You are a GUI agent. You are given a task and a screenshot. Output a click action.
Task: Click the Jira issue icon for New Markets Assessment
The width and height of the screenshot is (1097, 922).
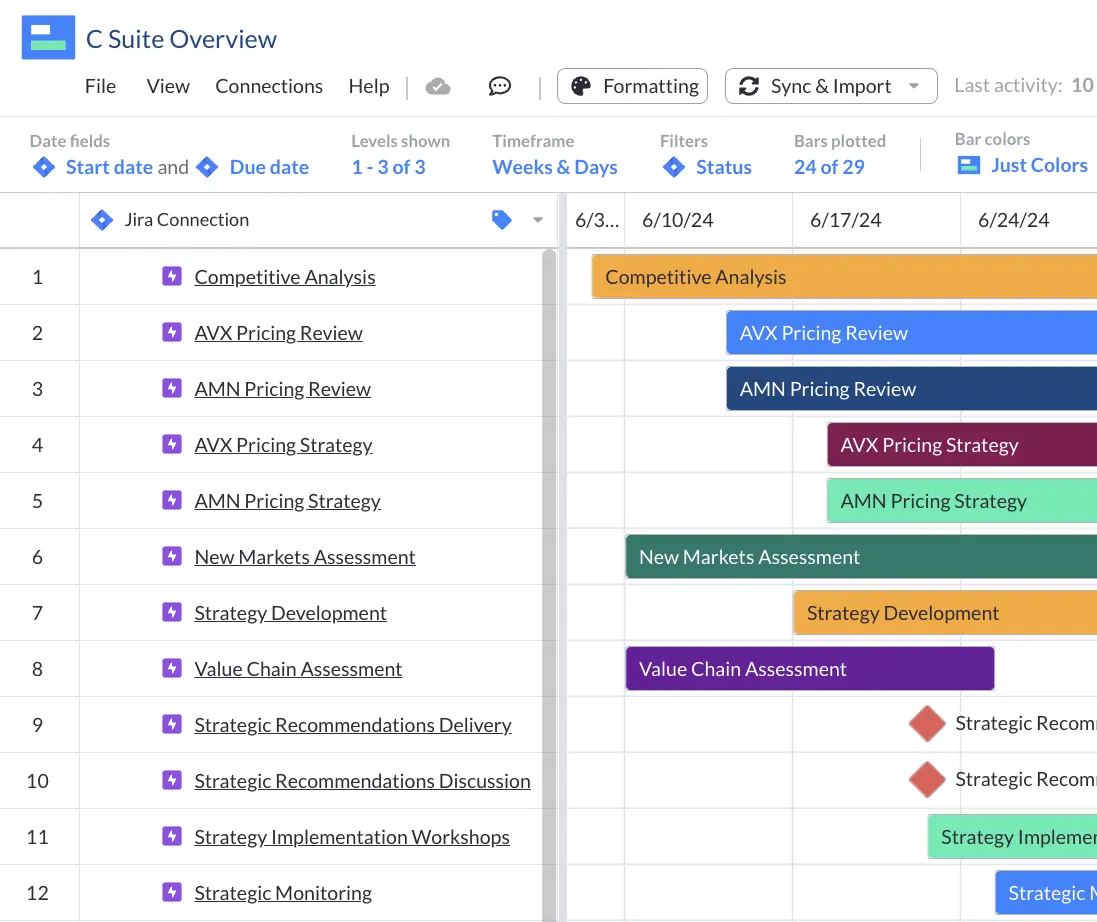172,556
